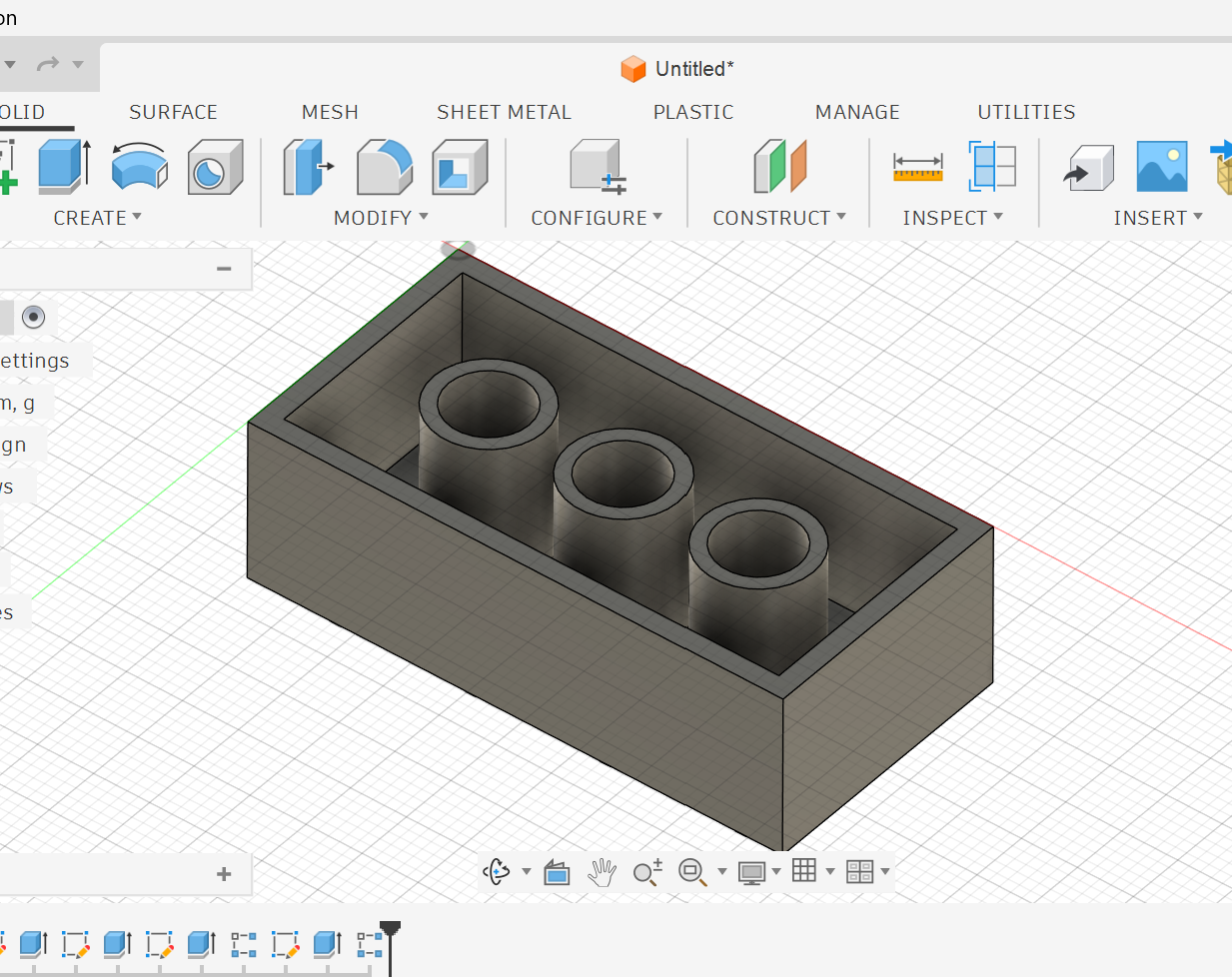The height and width of the screenshot is (977, 1232).
Task: Open the Display Settings dropdown arrow
Action: (x=776, y=872)
